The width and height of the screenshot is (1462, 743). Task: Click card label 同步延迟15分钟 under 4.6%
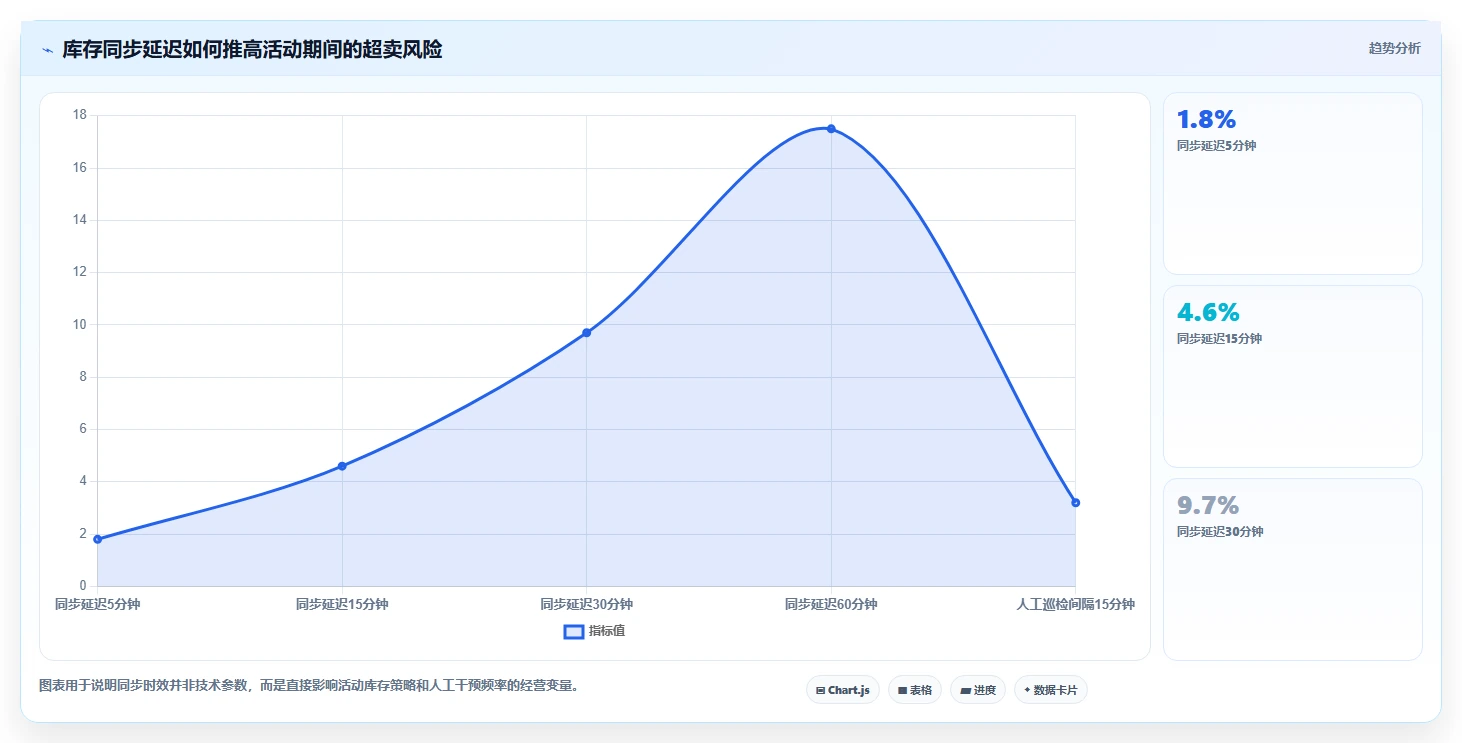pos(1219,339)
